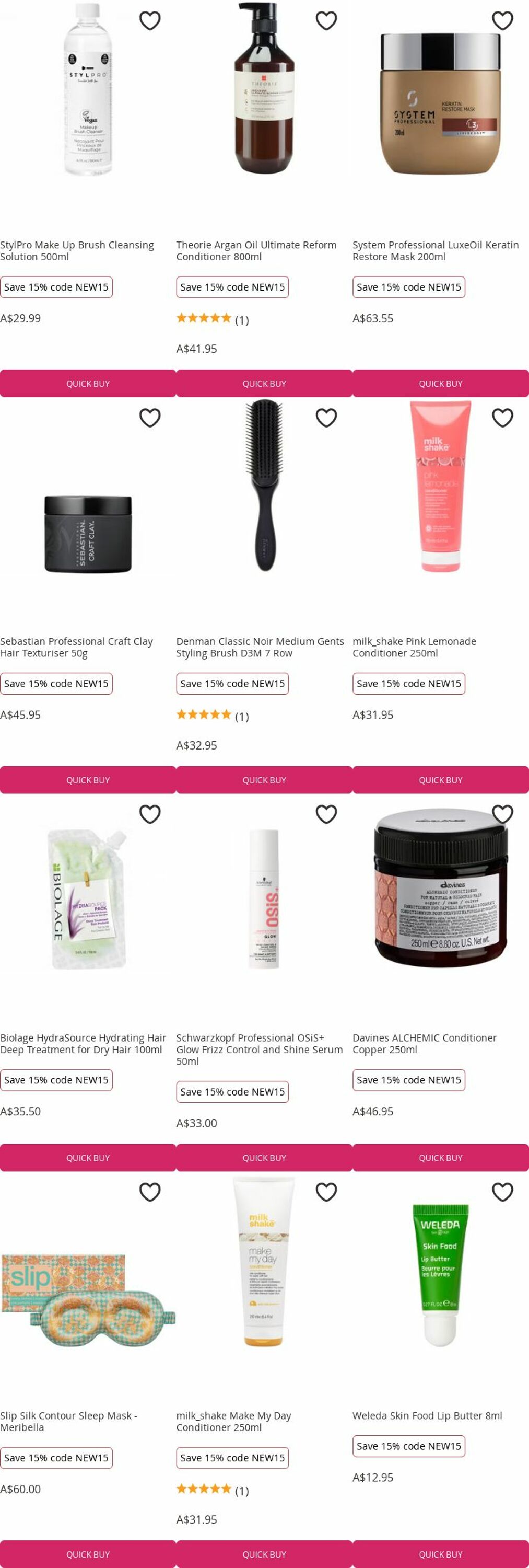The height and width of the screenshot is (1568, 529).
Task: Quick buy Davines ALCHEMIC Conditioner Copper
Action: click(x=441, y=1158)
